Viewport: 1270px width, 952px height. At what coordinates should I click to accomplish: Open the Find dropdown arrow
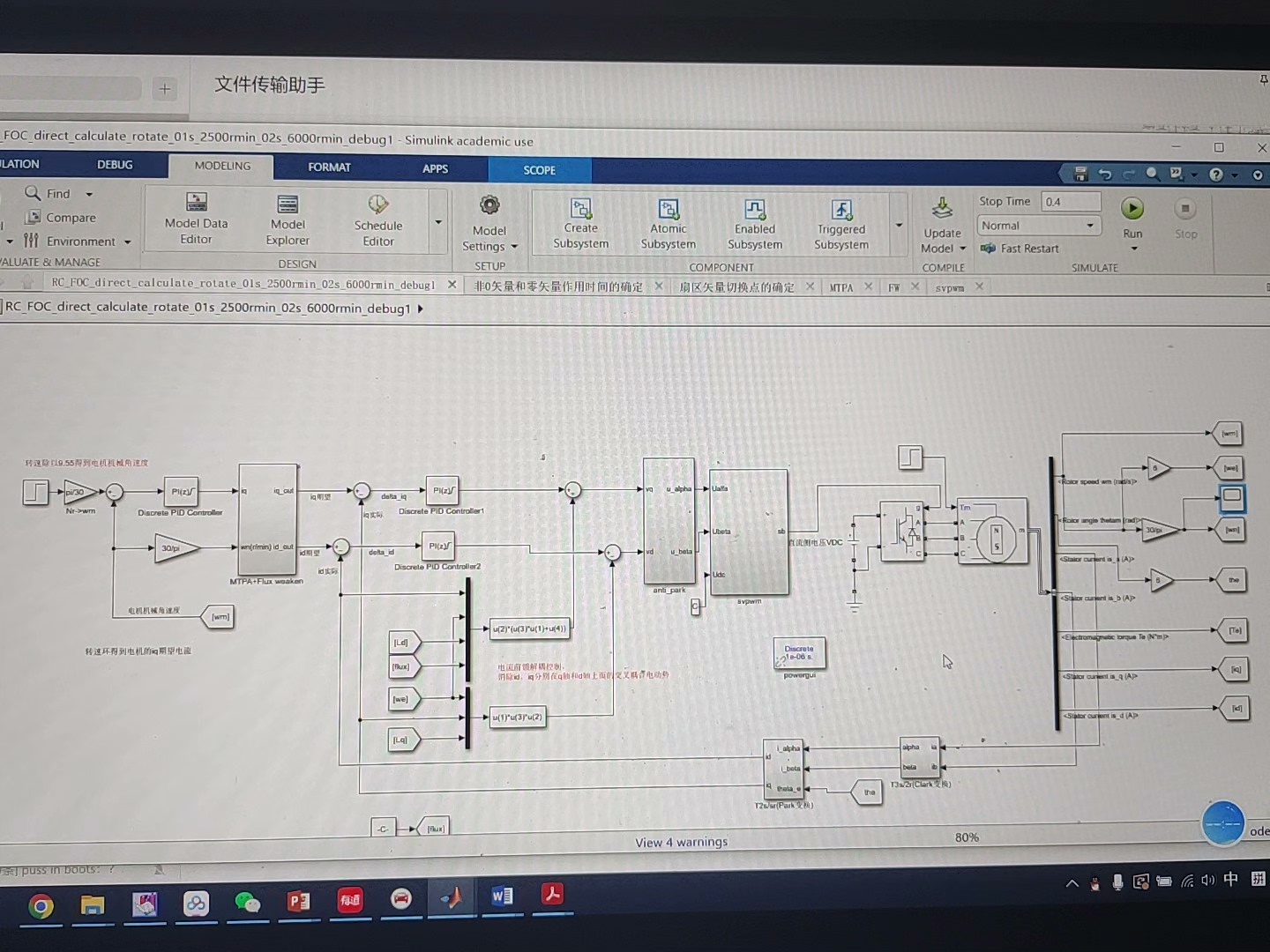click(x=89, y=194)
